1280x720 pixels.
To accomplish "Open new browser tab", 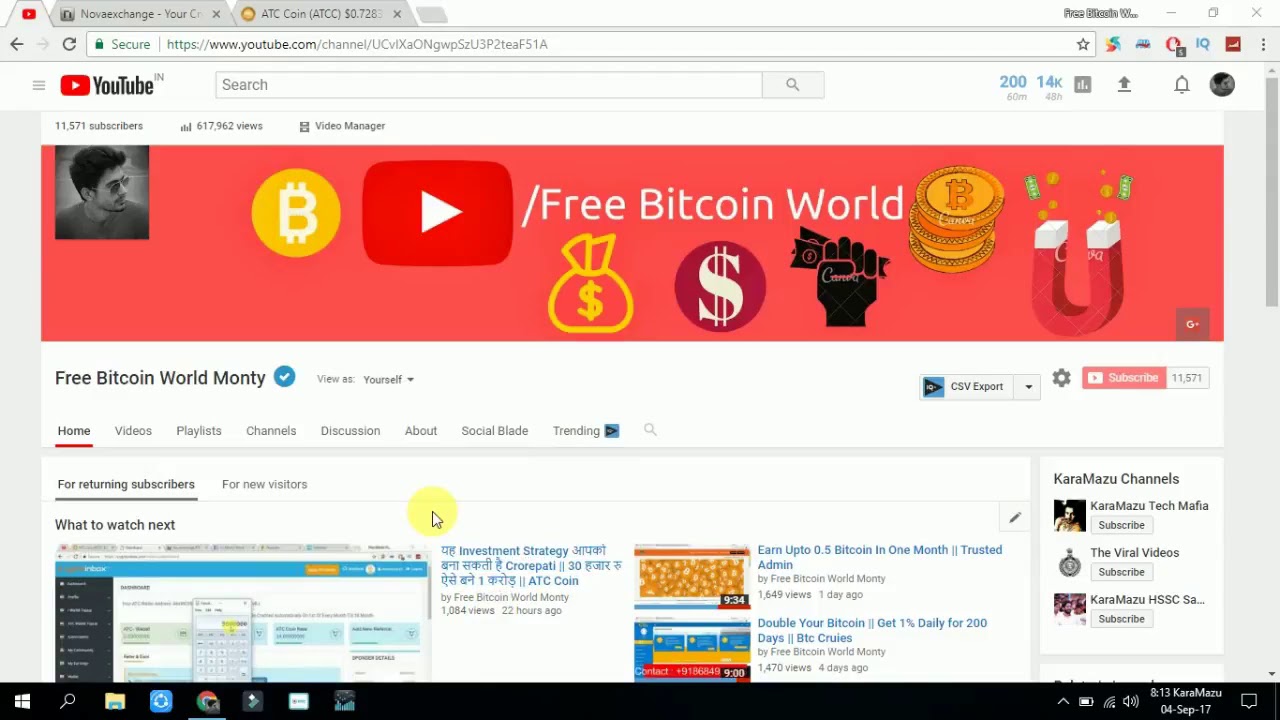I will [x=431, y=14].
